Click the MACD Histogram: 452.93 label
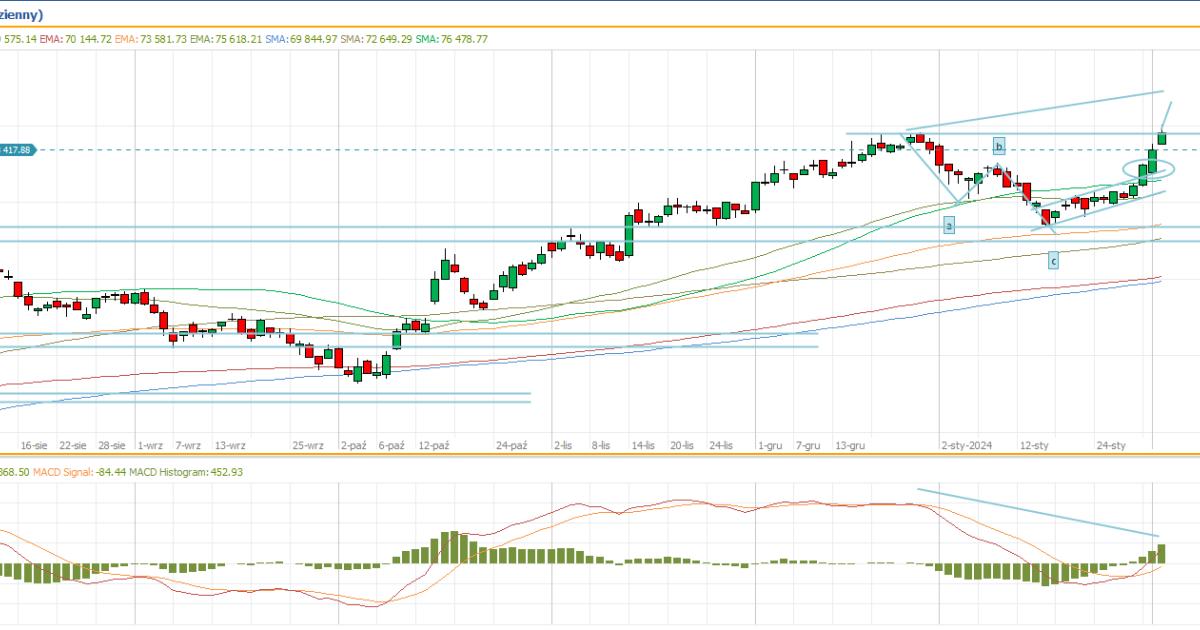The width and height of the screenshot is (1200, 630). (170, 472)
